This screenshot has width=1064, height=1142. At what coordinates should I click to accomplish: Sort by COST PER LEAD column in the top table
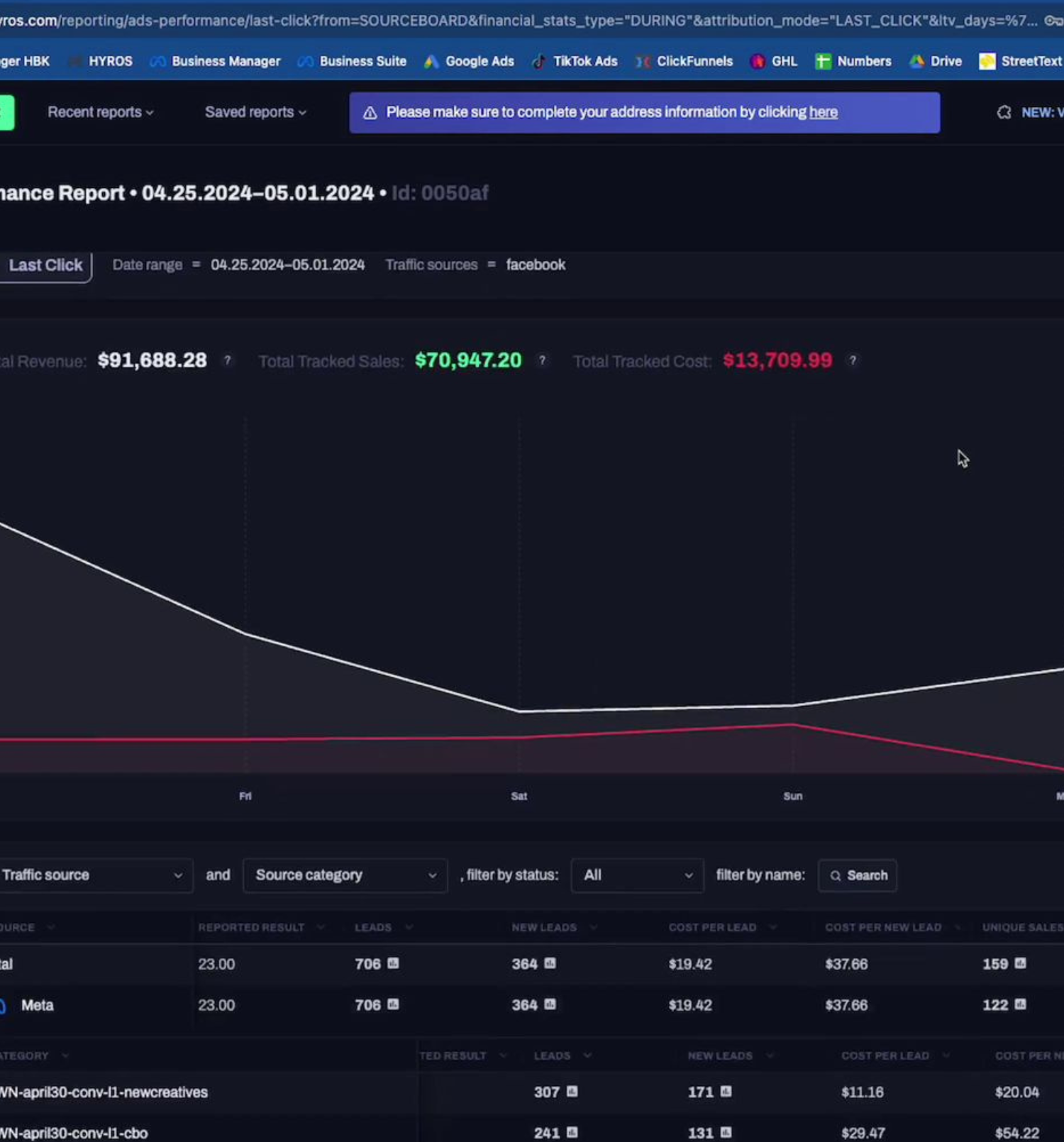(x=722, y=927)
